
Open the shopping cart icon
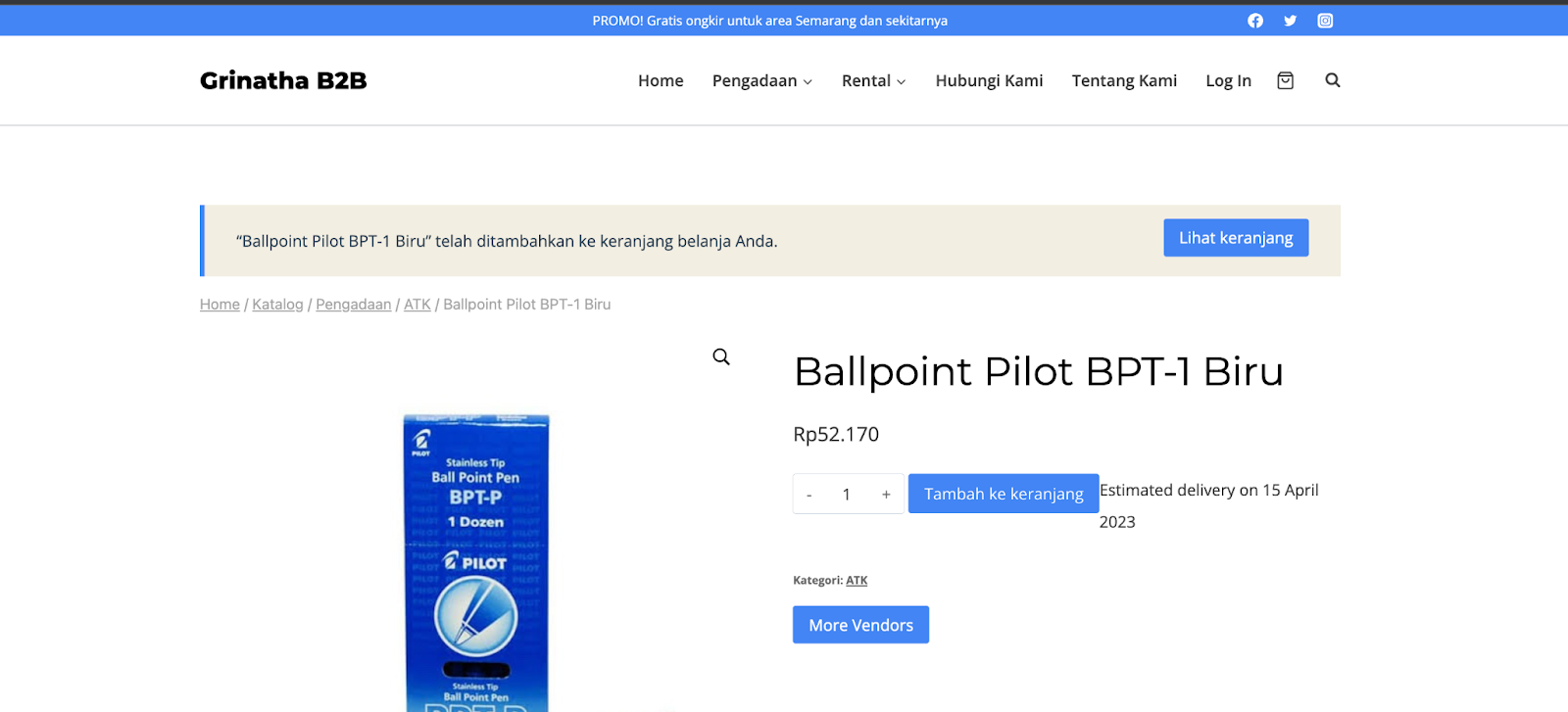point(1285,80)
